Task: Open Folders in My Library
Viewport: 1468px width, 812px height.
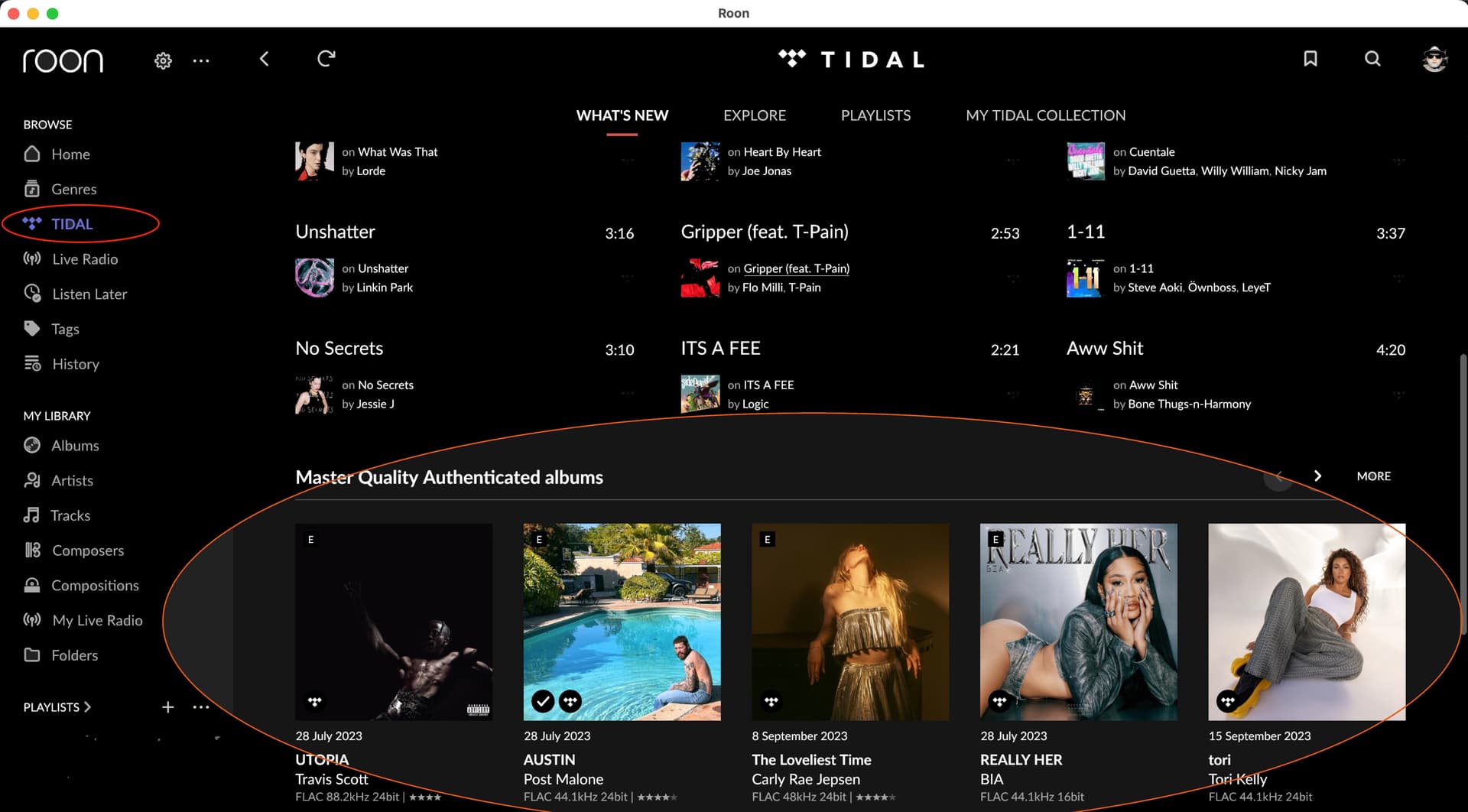Action: [x=74, y=655]
